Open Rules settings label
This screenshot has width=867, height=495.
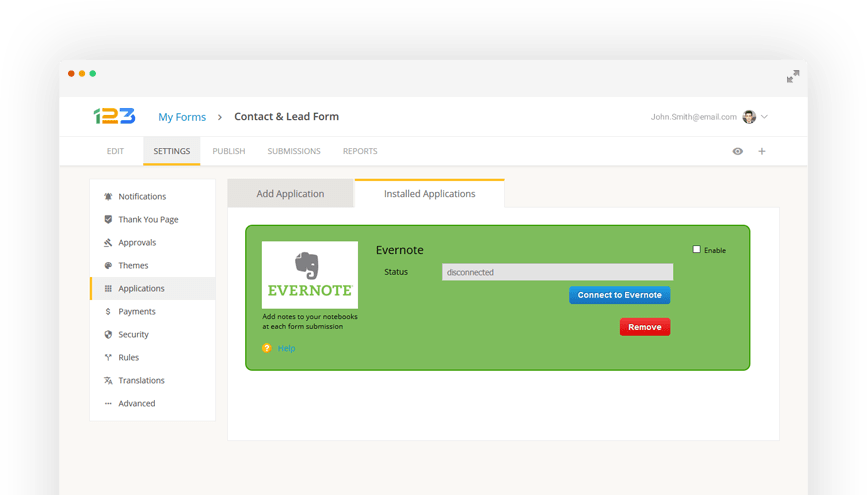[128, 357]
